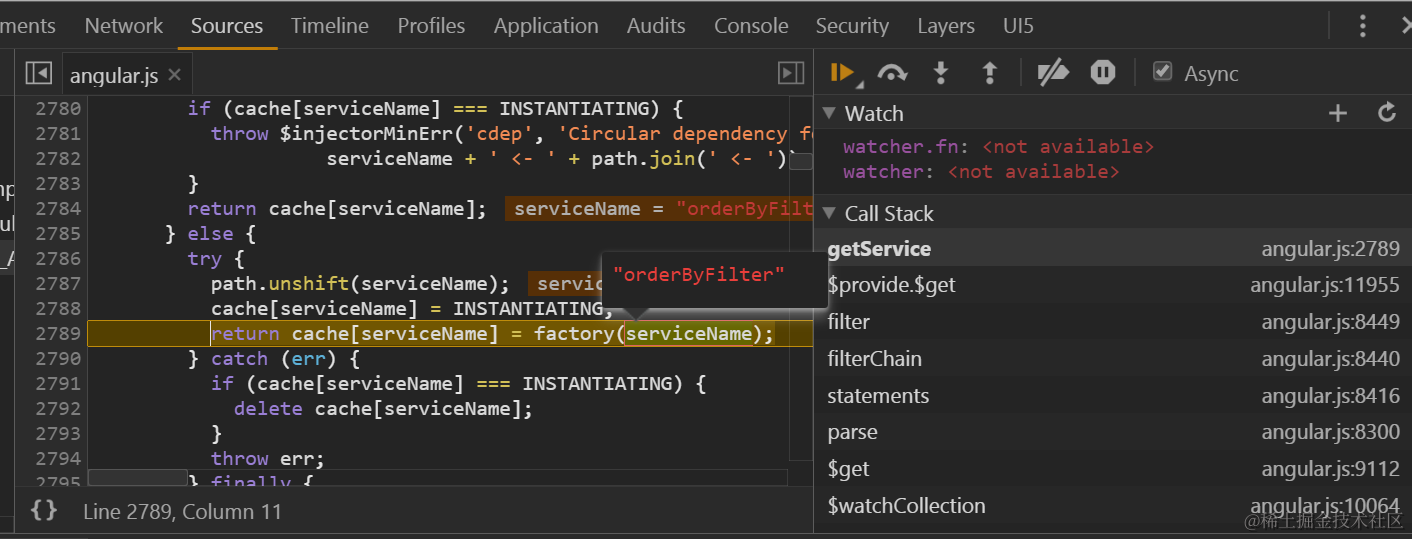Select statements call stack frame
1412x539 pixels.
pos(1113,395)
